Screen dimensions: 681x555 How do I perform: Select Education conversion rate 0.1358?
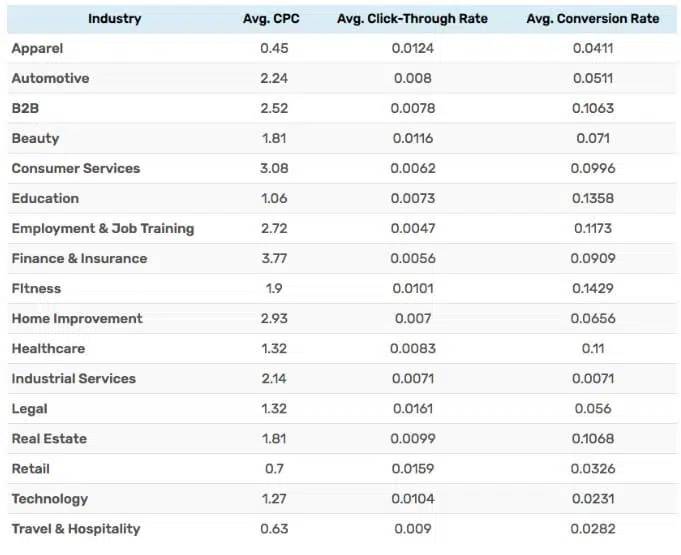point(593,199)
